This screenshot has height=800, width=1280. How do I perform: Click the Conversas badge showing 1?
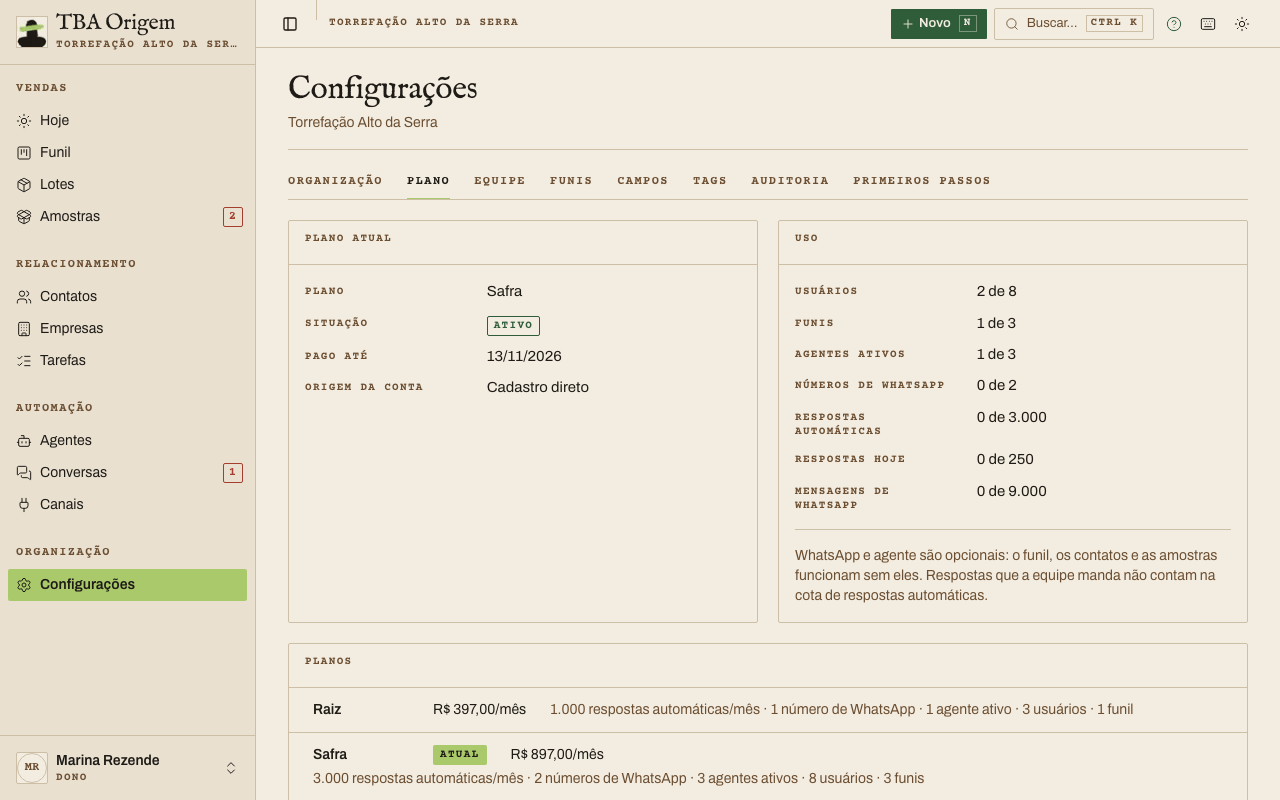coord(233,473)
